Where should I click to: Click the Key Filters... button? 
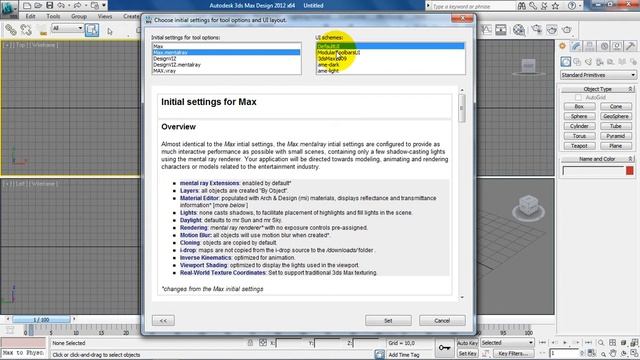pyautogui.click(x=513, y=353)
